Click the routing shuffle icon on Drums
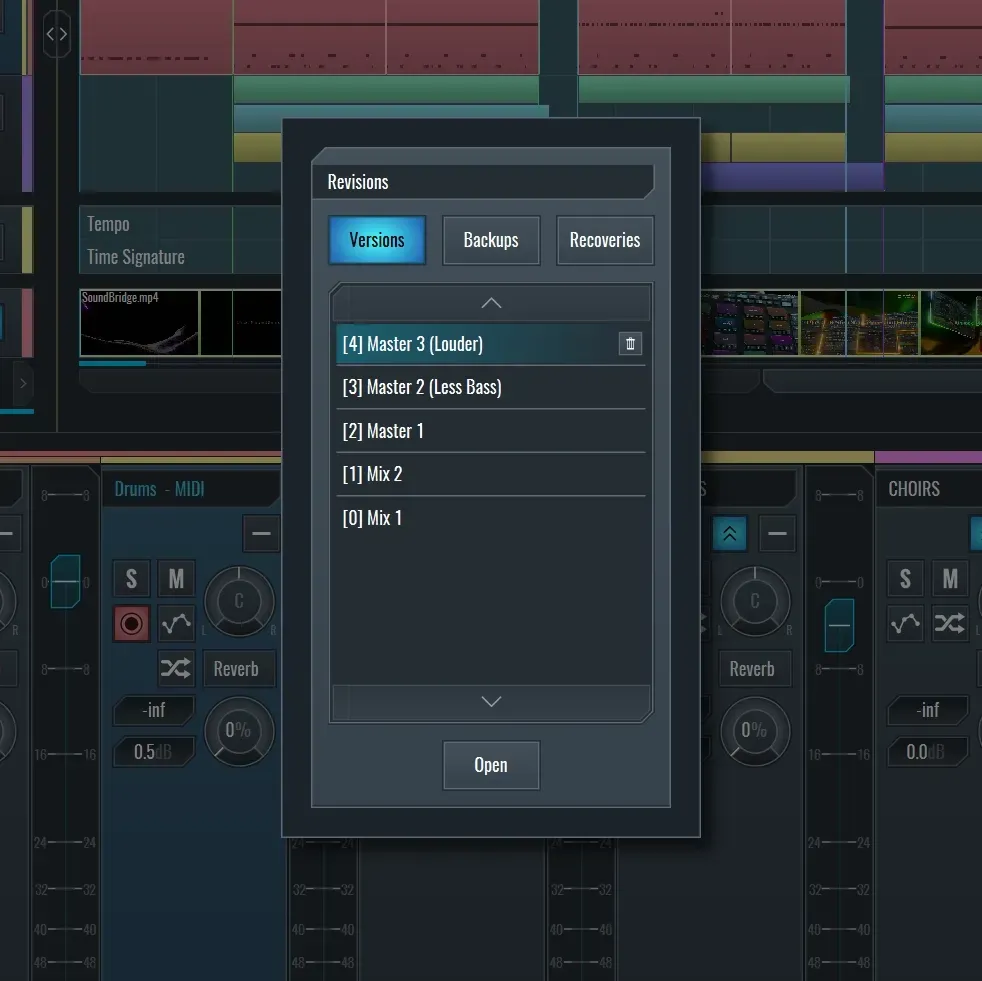This screenshot has width=982, height=981. 176,669
